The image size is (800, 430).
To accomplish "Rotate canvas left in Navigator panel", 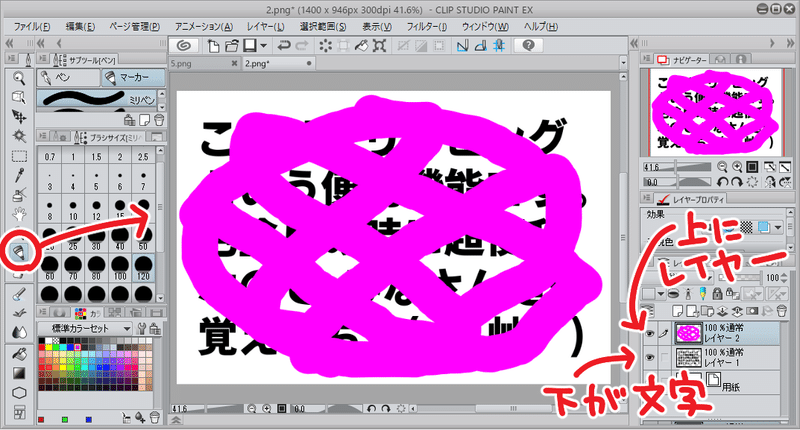I will click(722, 182).
